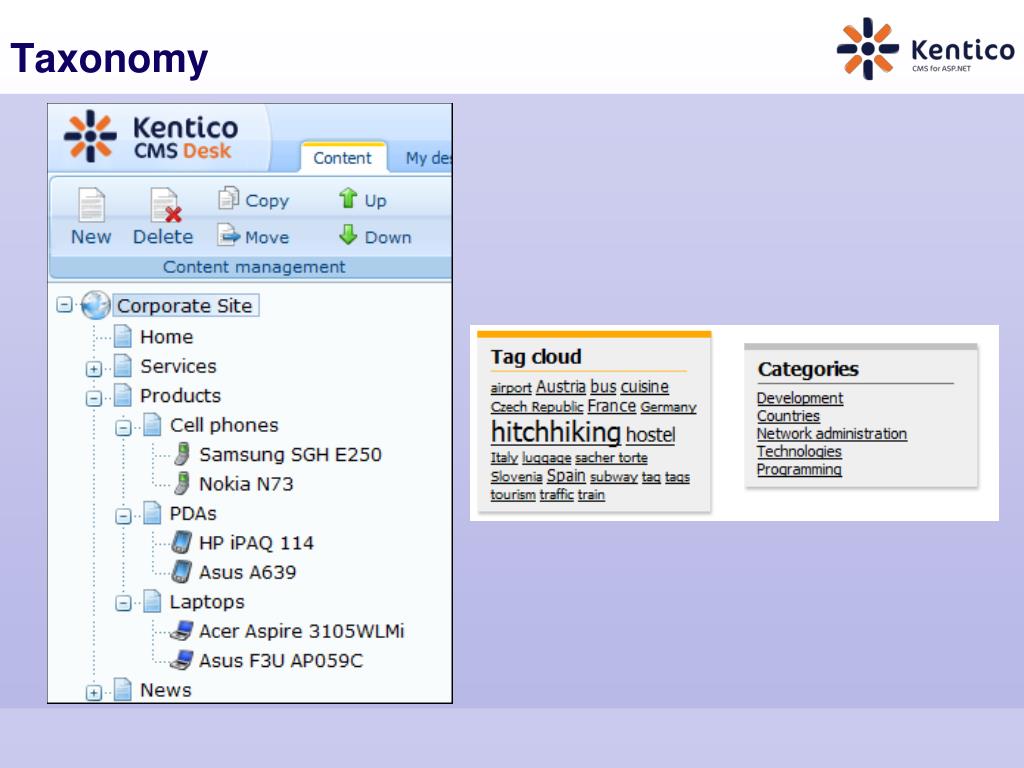
Task: Open the sacher torte tag link
Action: tap(611, 458)
